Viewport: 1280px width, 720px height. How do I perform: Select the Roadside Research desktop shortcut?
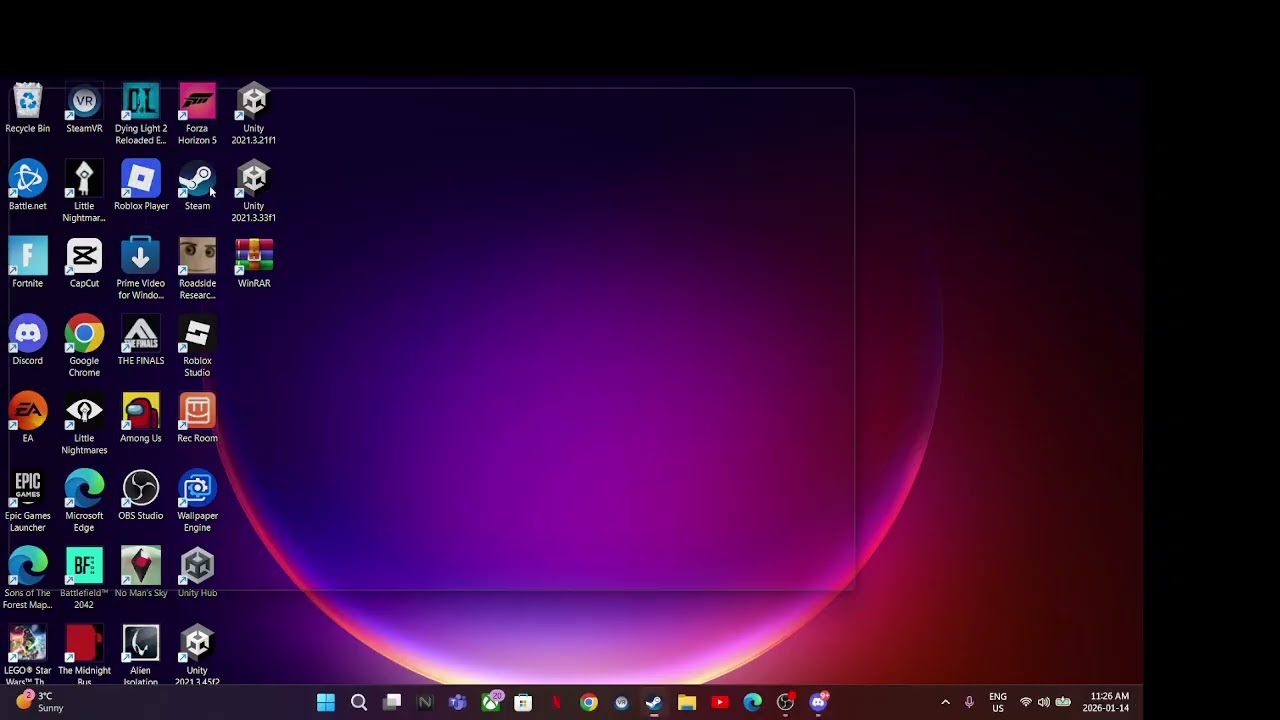(x=197, y=269)
